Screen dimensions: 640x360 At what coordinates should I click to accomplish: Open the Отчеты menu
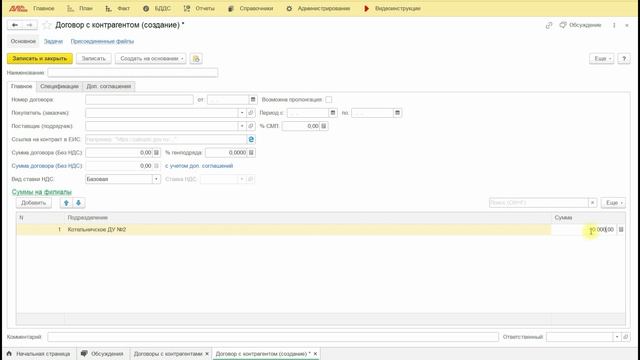[199, 9]
